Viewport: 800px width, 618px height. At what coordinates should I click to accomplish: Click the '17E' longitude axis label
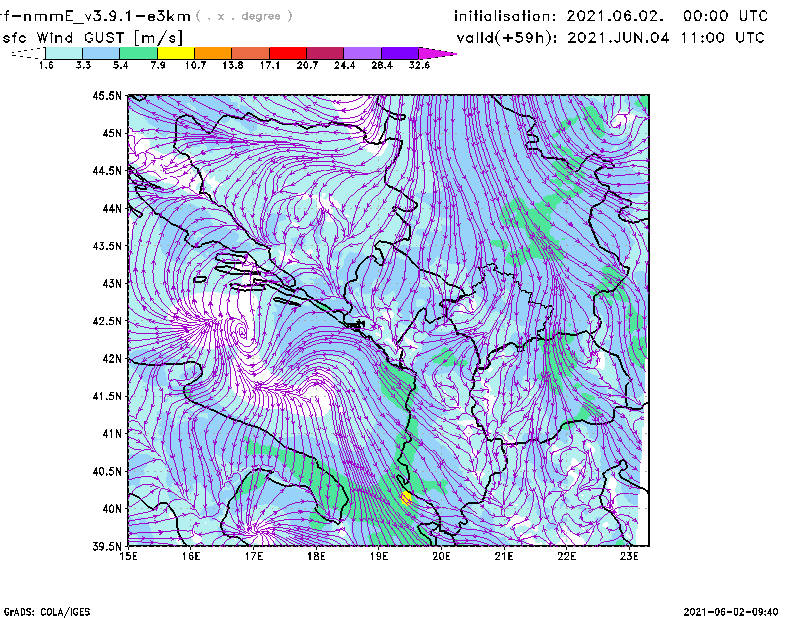point(254,556)
